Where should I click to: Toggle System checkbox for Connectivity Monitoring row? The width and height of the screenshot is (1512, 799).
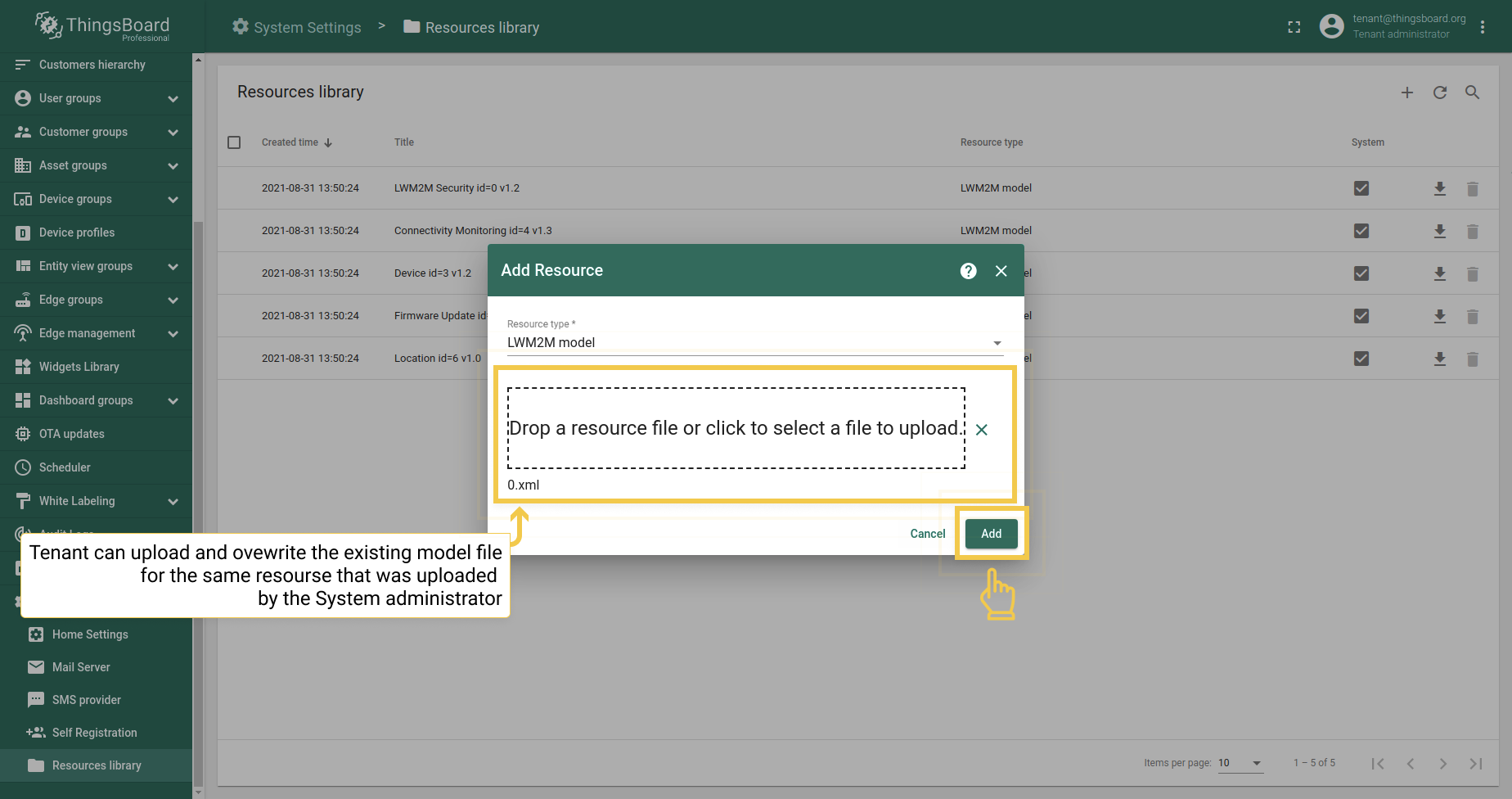click(1361, 231)
